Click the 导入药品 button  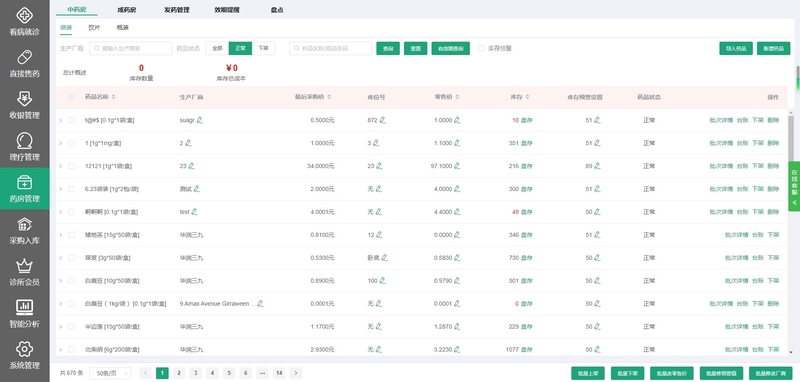736,48
